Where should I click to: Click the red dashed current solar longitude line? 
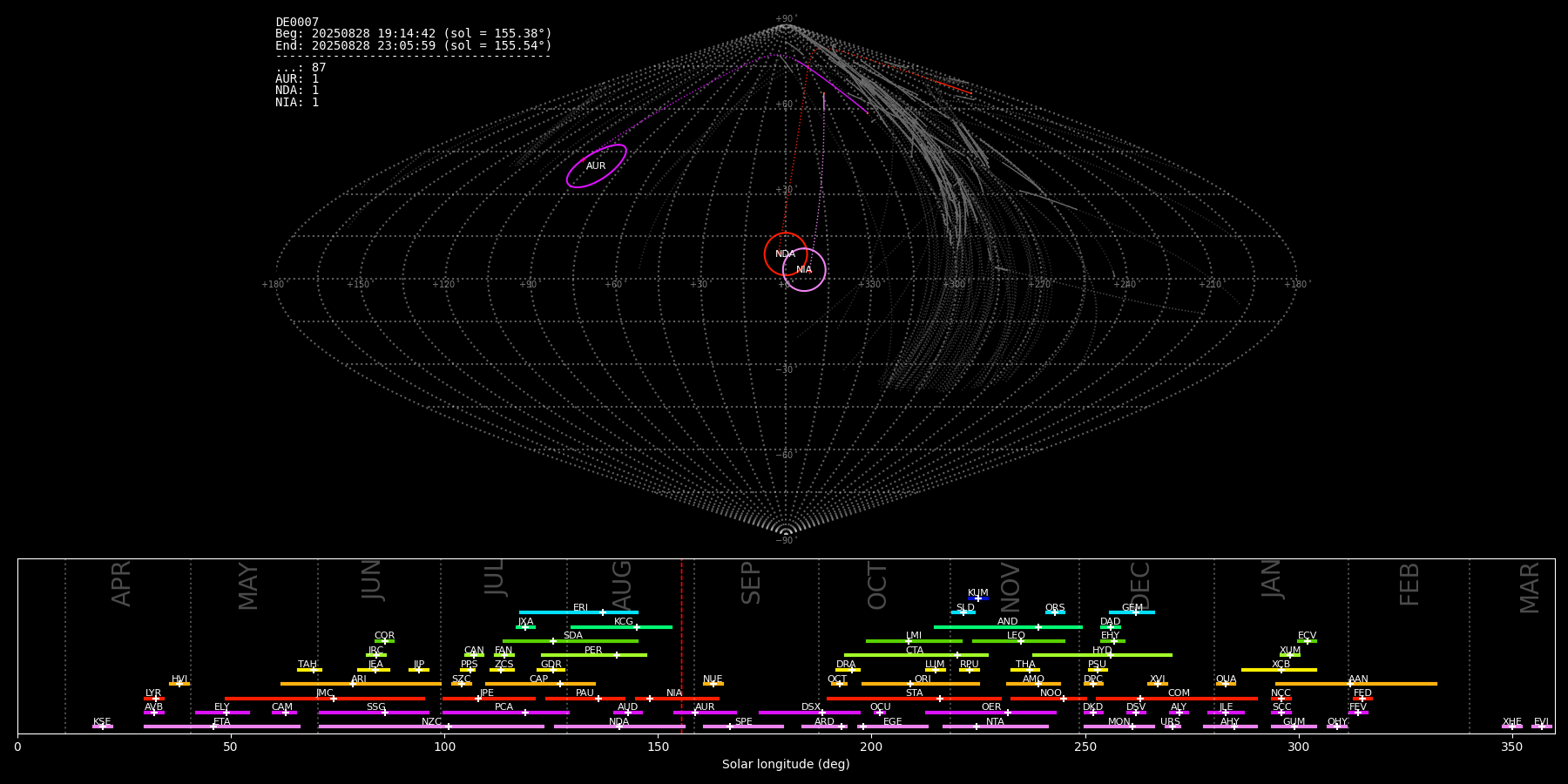[681, 645]
